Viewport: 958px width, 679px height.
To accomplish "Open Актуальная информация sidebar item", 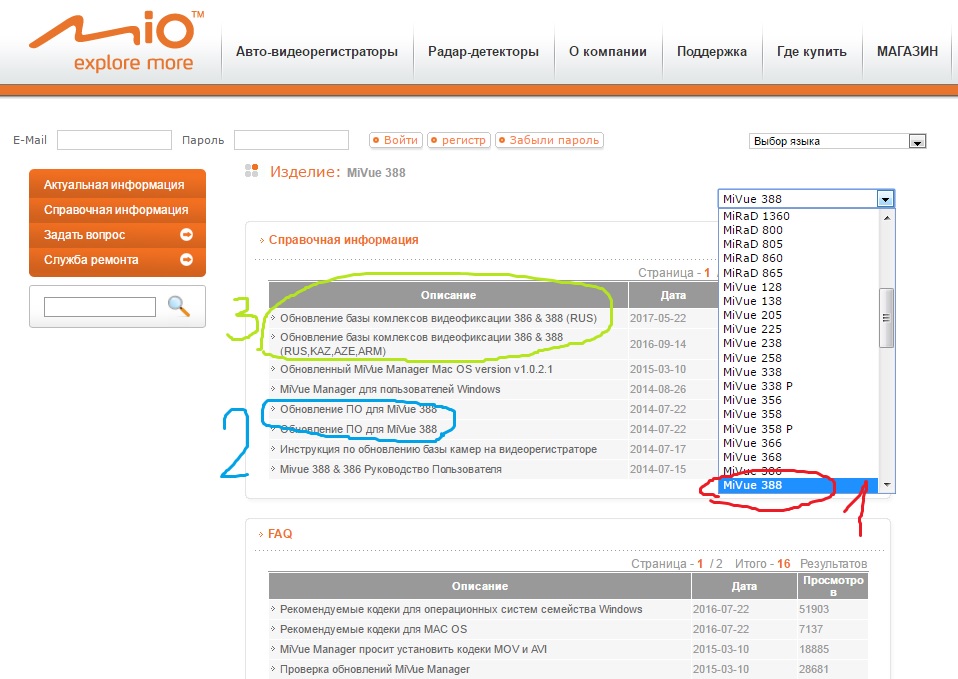I will [114, 185].
